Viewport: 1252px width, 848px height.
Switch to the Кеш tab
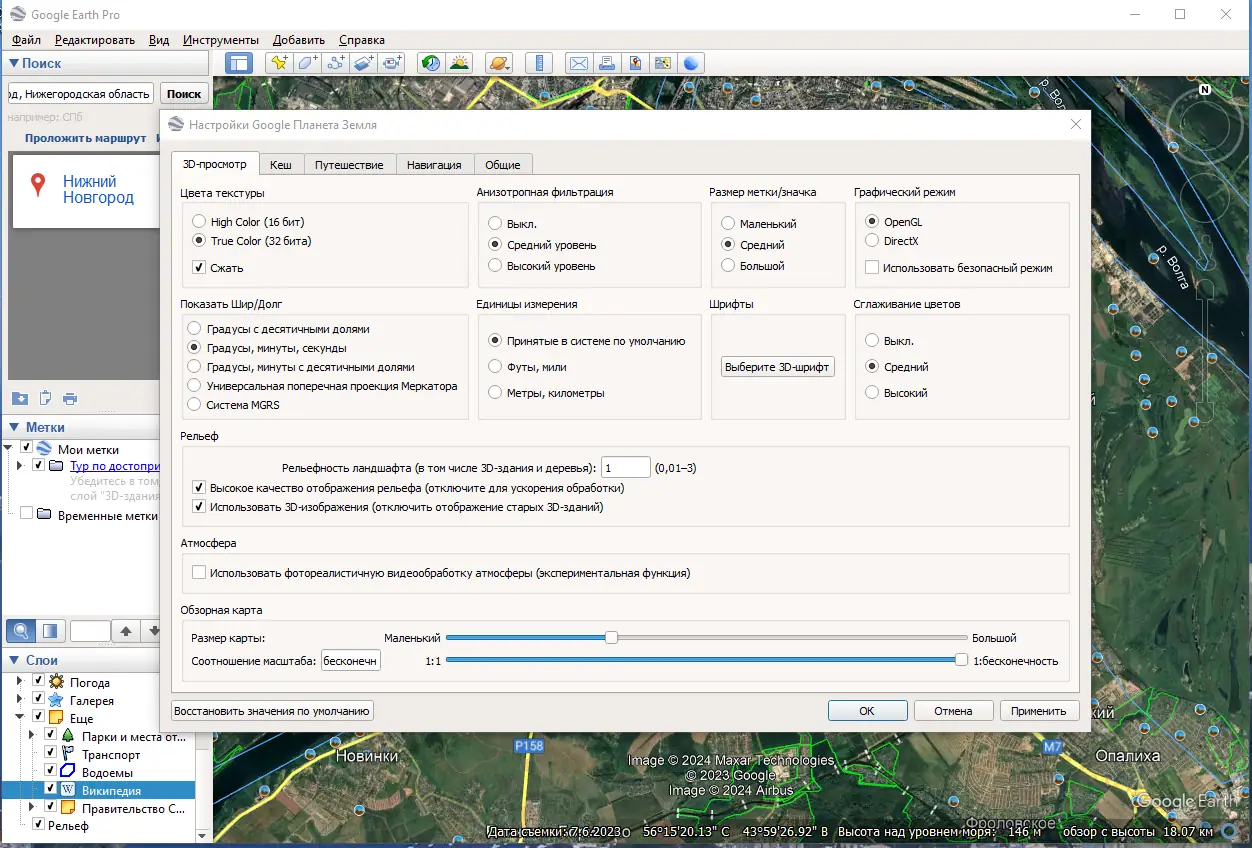[x=281, y=165]
